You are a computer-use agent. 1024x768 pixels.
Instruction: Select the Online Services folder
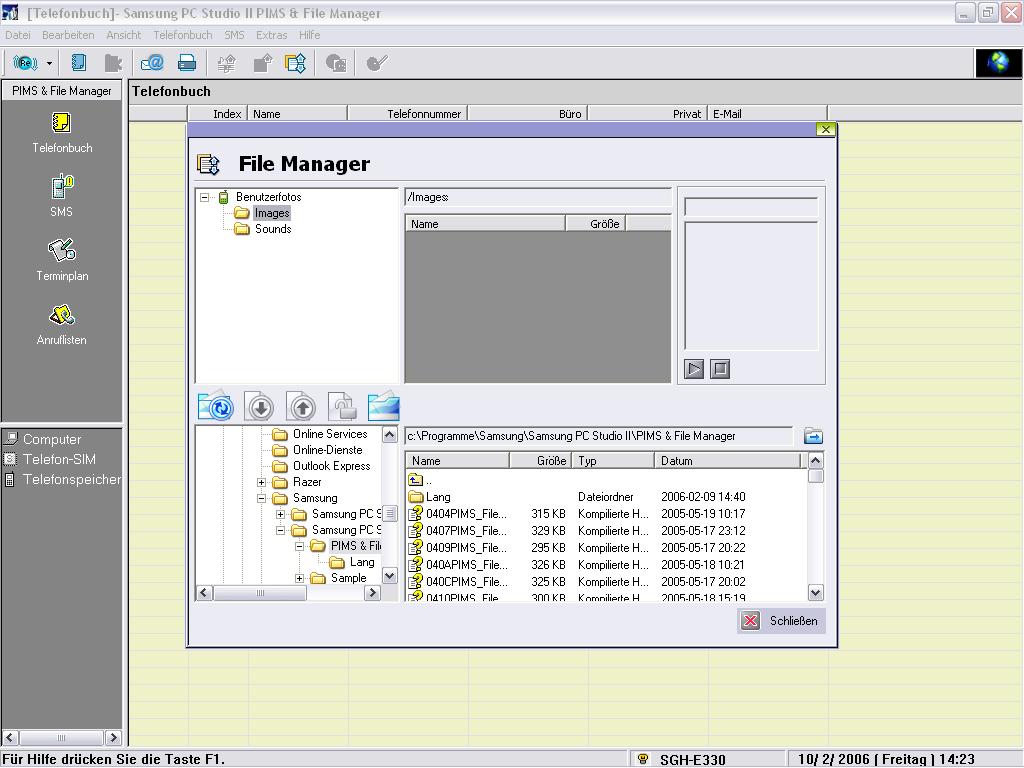point(330,434)
